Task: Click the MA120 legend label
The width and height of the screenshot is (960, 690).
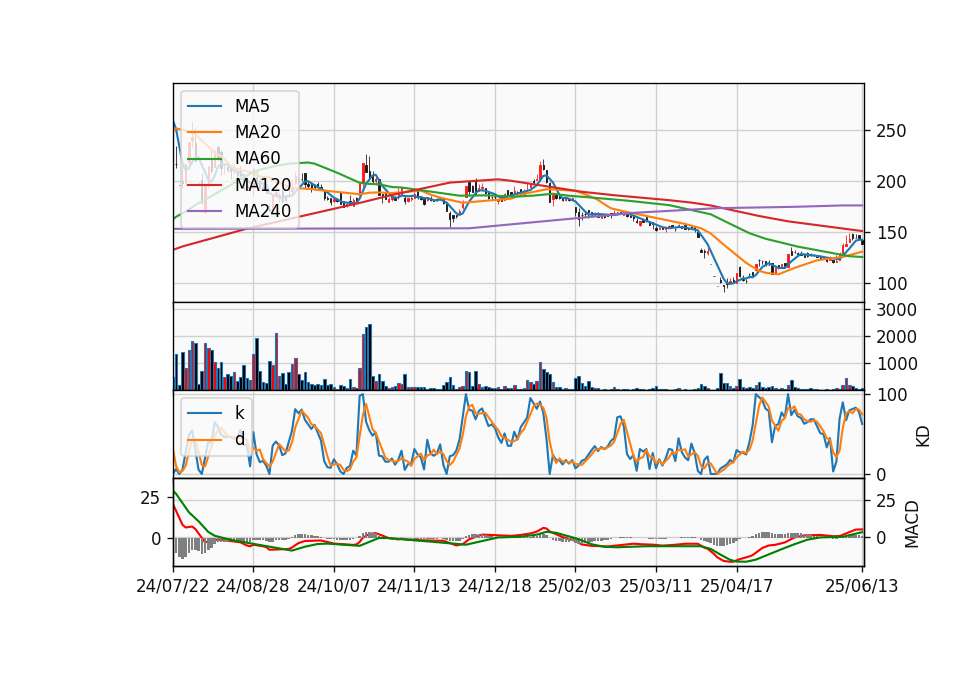Action: click(263, 184)
